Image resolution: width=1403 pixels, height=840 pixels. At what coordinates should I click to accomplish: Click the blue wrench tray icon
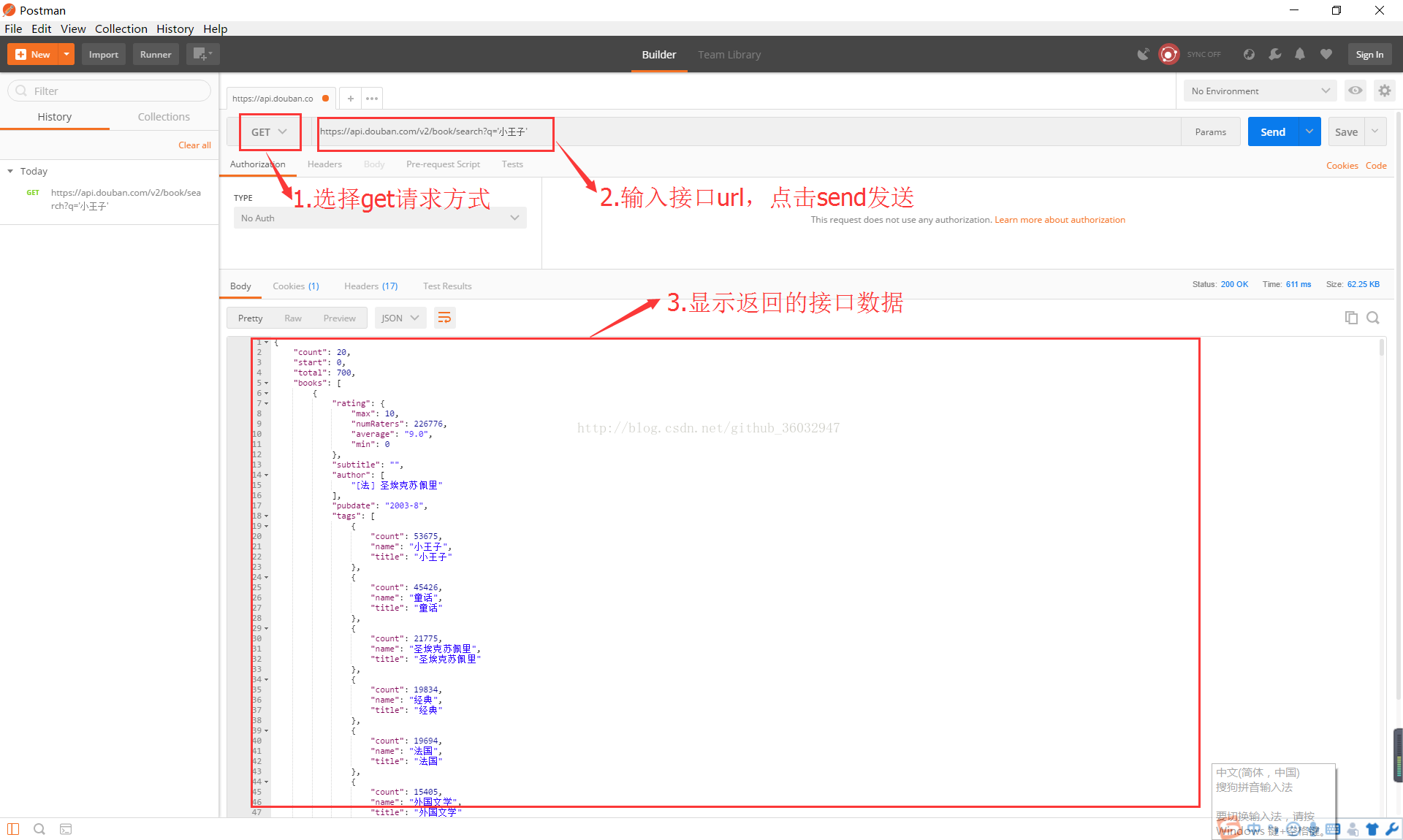click(1392, 829)
